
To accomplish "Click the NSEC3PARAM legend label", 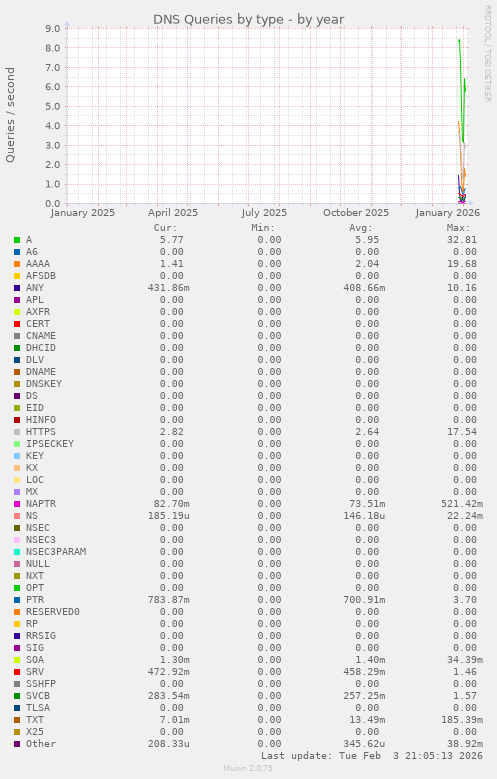I will [56, 552].
